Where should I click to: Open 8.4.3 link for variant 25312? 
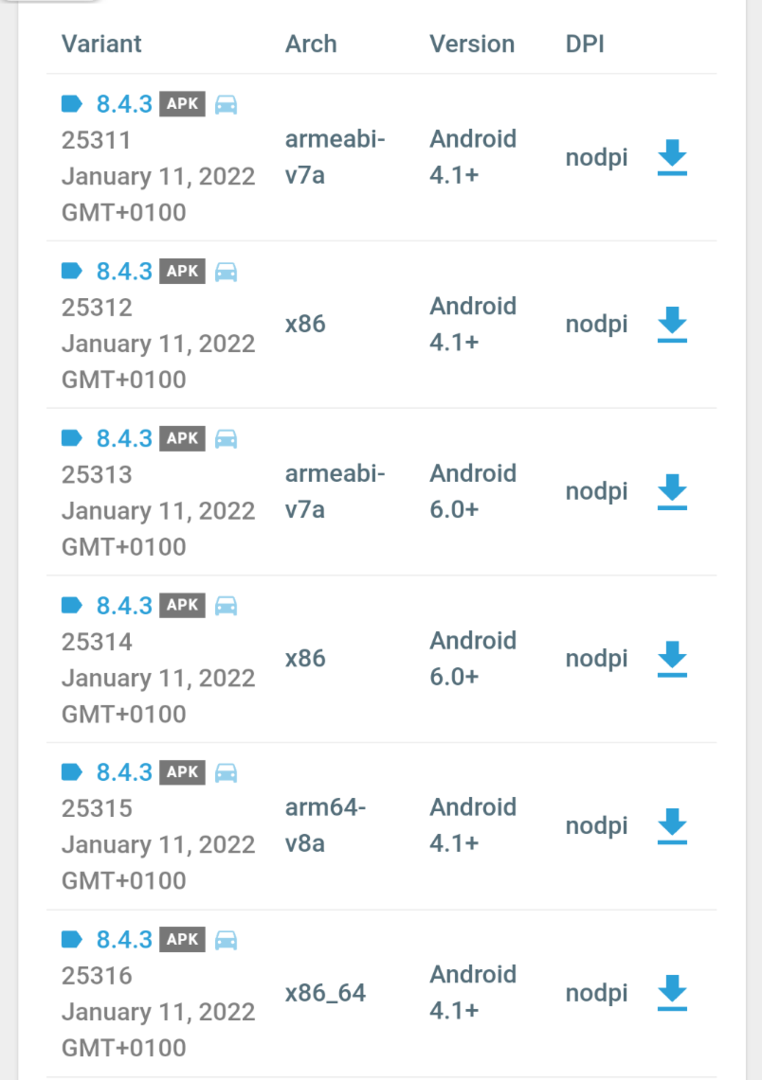coord(124,271)
